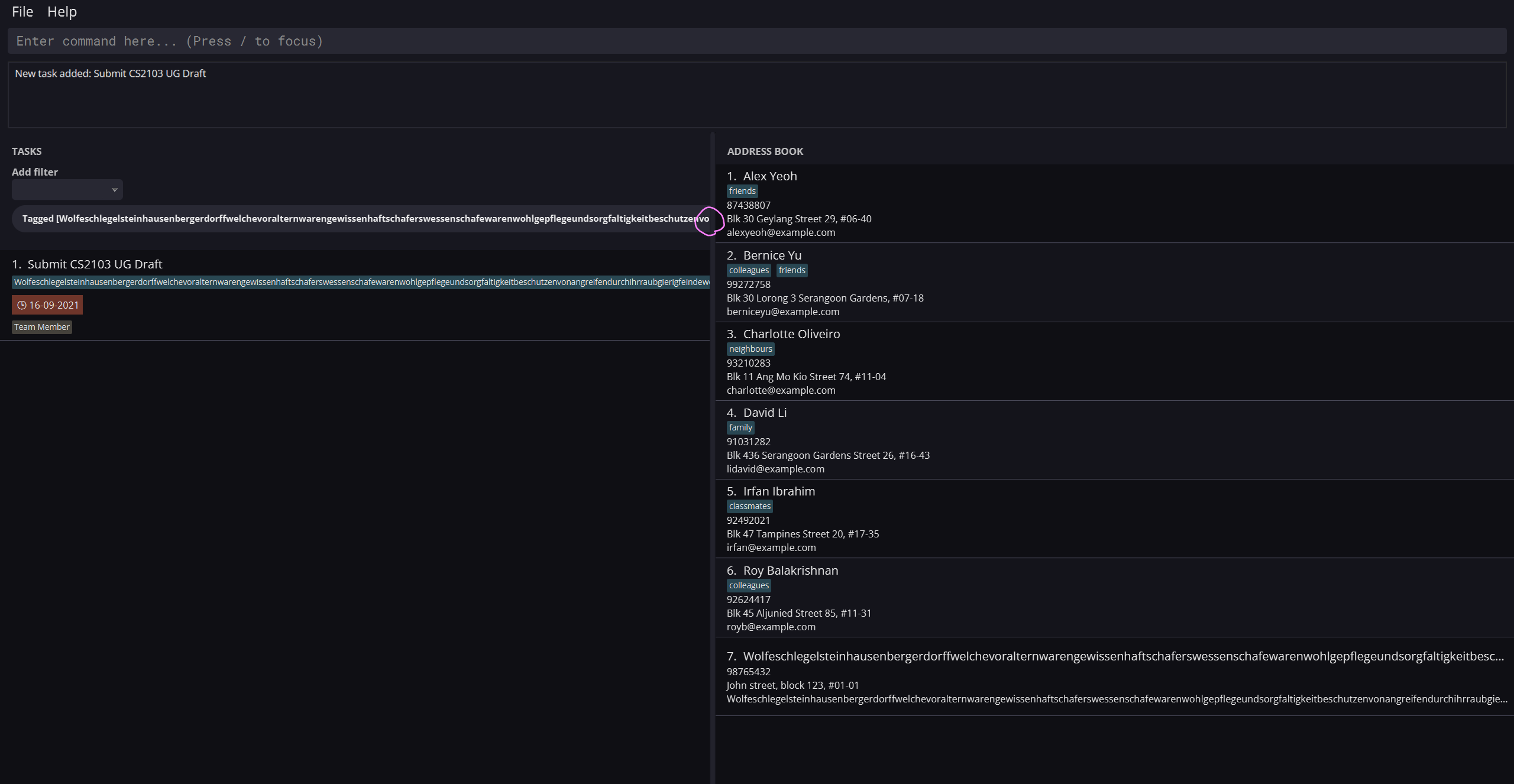The width and height of the screenshot is (1514, 784).
Task: Select contact Charlotte Oliveiro
Action: 791,334
